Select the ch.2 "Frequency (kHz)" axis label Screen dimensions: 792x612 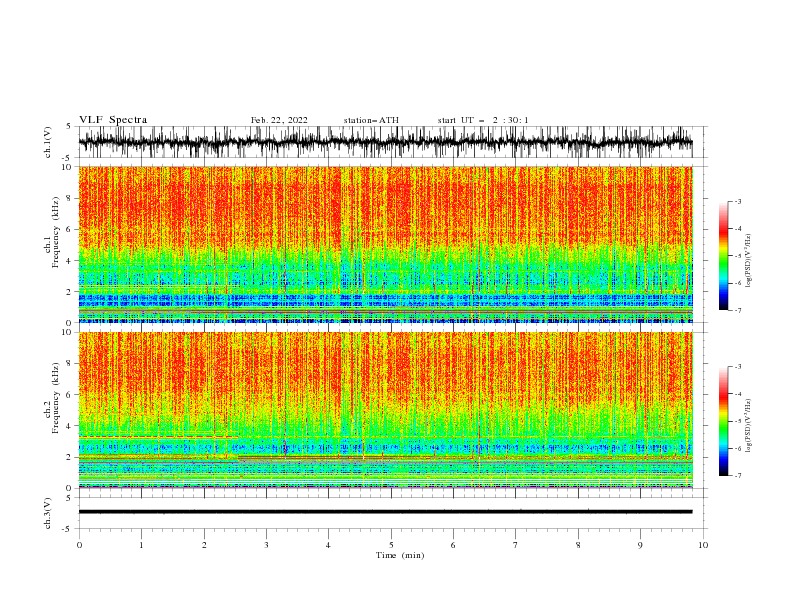point(56,398)
